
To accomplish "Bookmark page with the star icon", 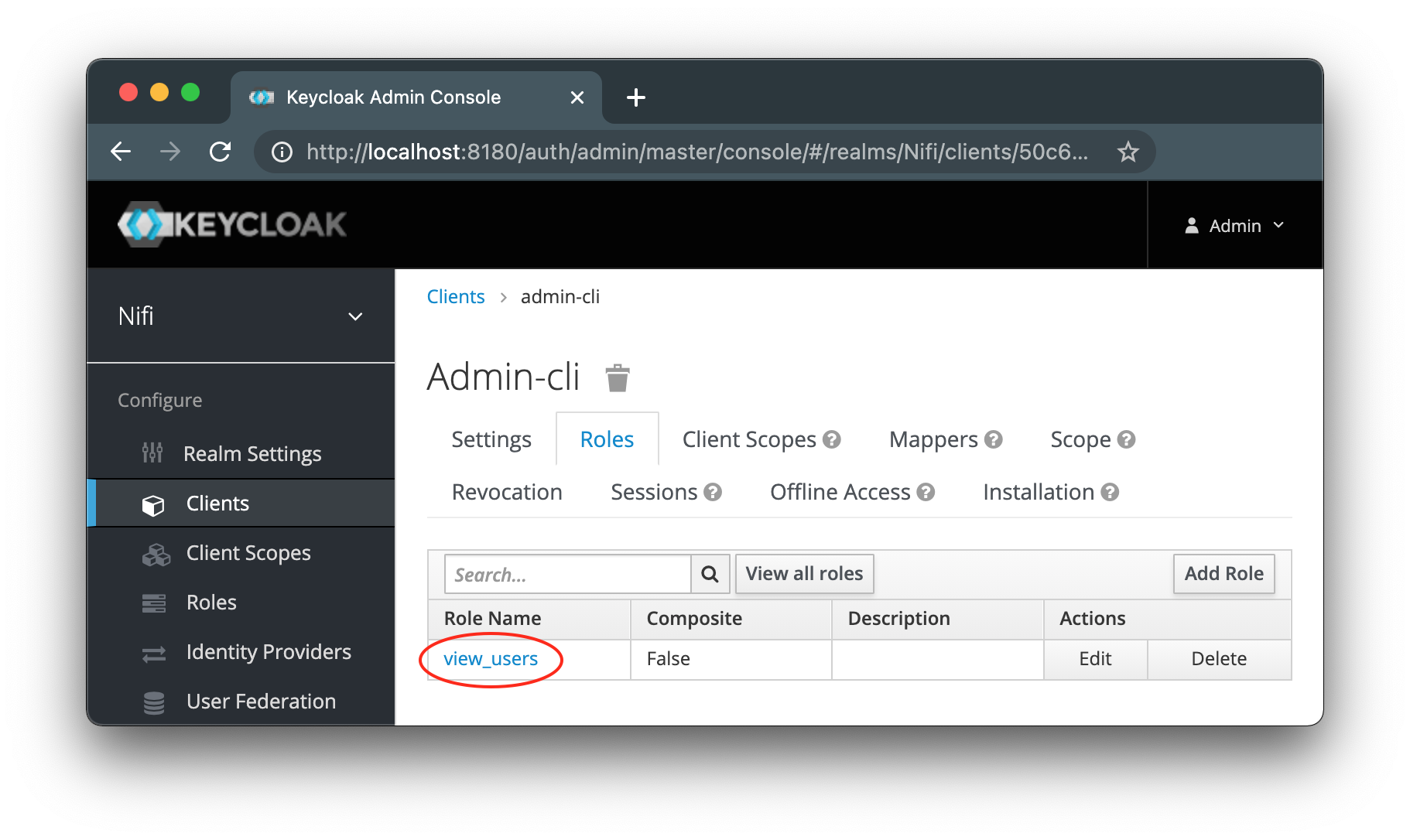I will click(x=1128, y=152).
